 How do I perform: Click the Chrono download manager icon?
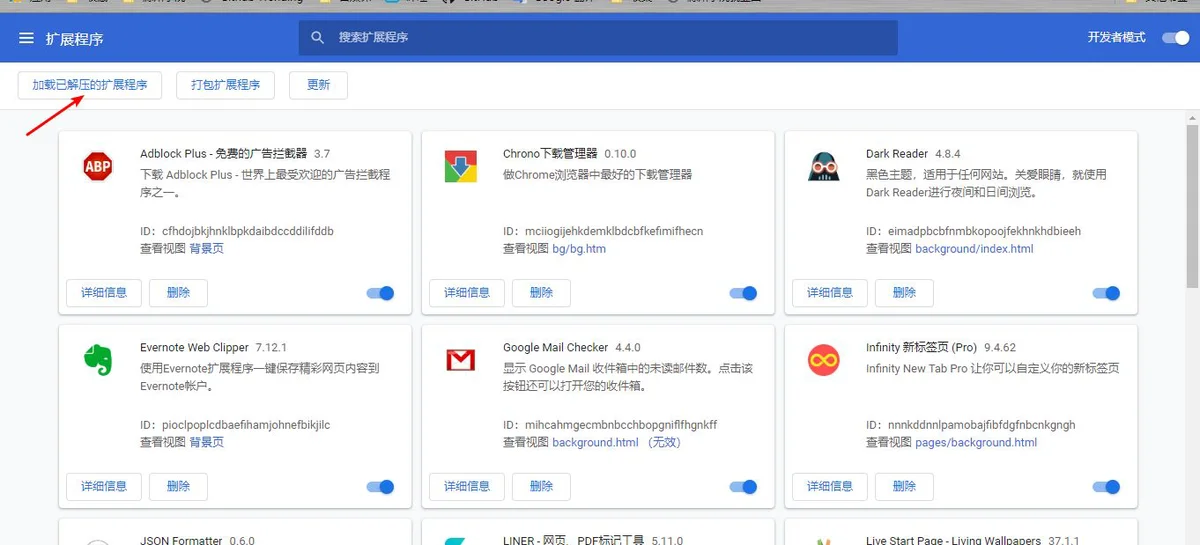pyautogui.click(x=461, y=167)
